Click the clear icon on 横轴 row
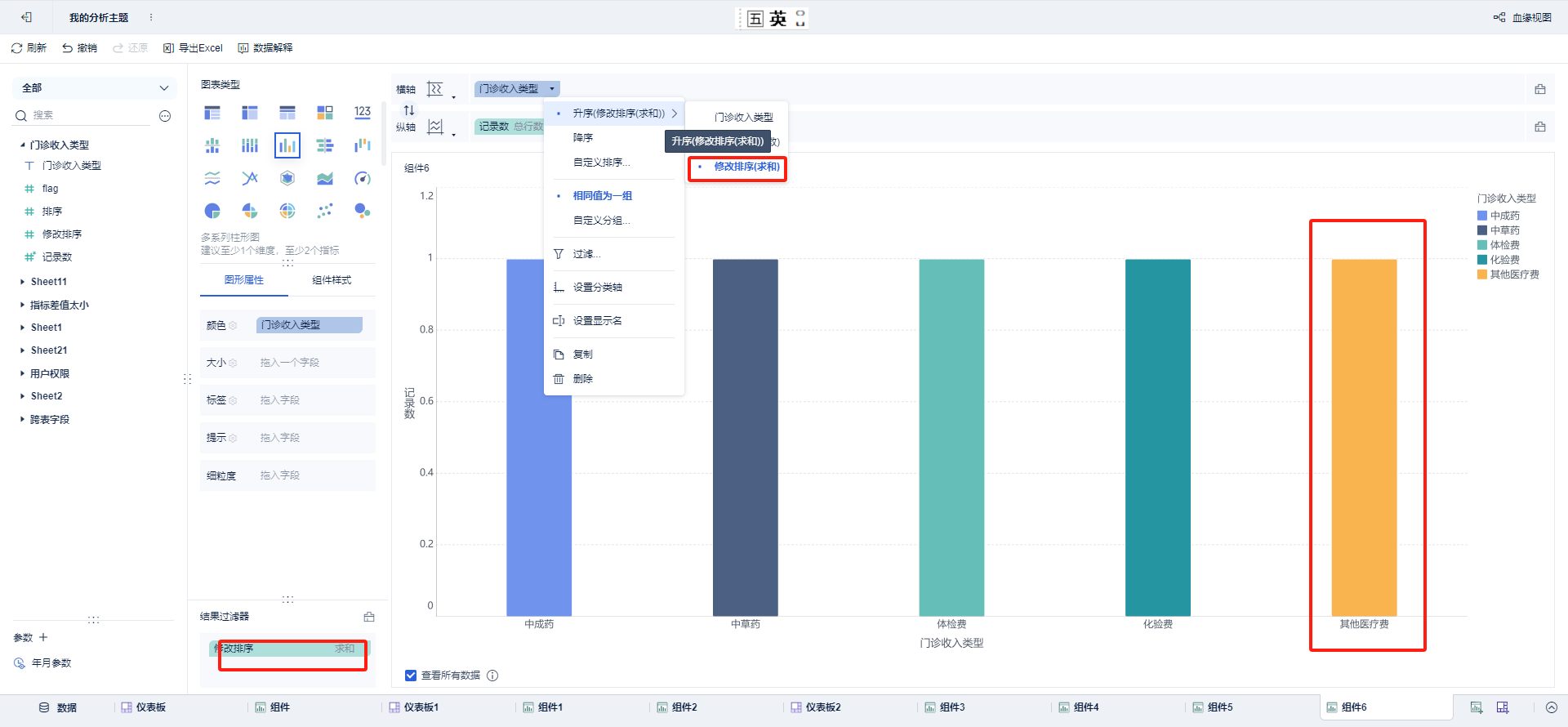Image resolution: width=1568 pixels, height=727 pixels. pyautogui.click(x=1540, y=89)
